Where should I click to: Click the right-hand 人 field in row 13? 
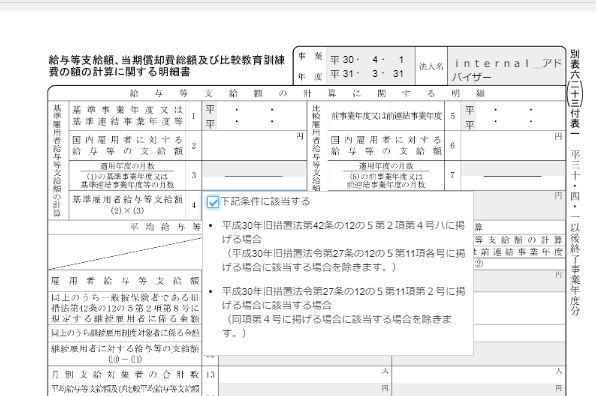479,375
